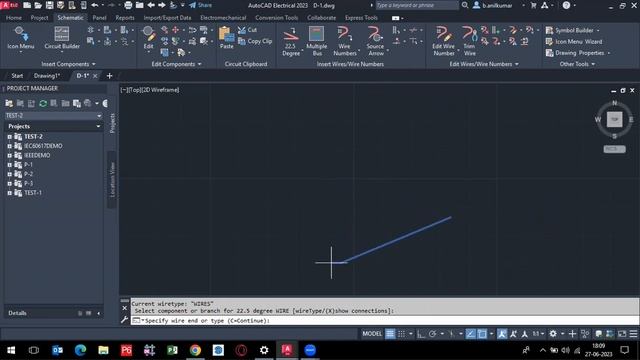Click the Refresh icon in Project Manager
This screenshot has width=640, height=360.
pyautogui.click(x=43, y=103)
